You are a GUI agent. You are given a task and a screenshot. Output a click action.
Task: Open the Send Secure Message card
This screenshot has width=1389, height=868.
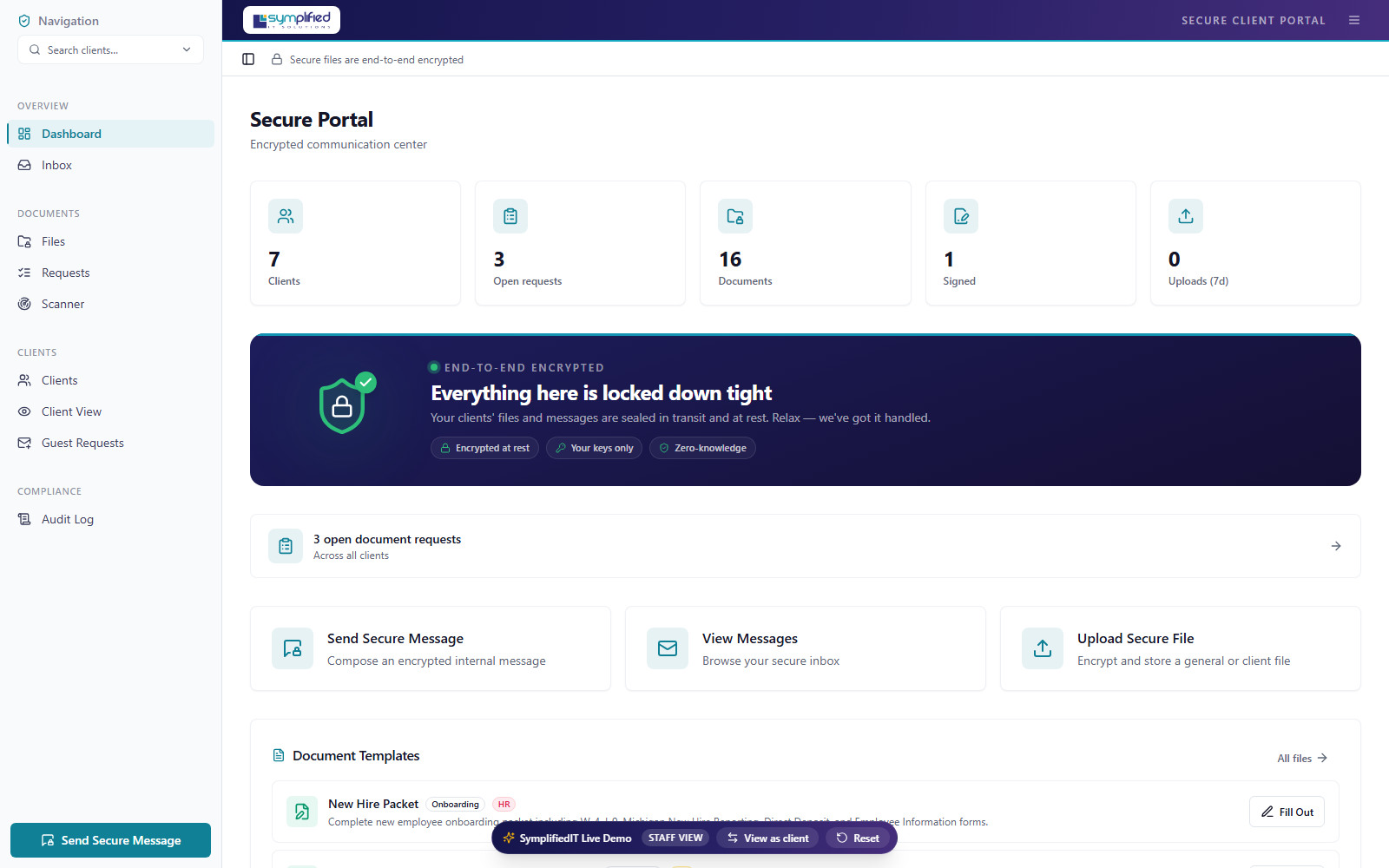431,648
